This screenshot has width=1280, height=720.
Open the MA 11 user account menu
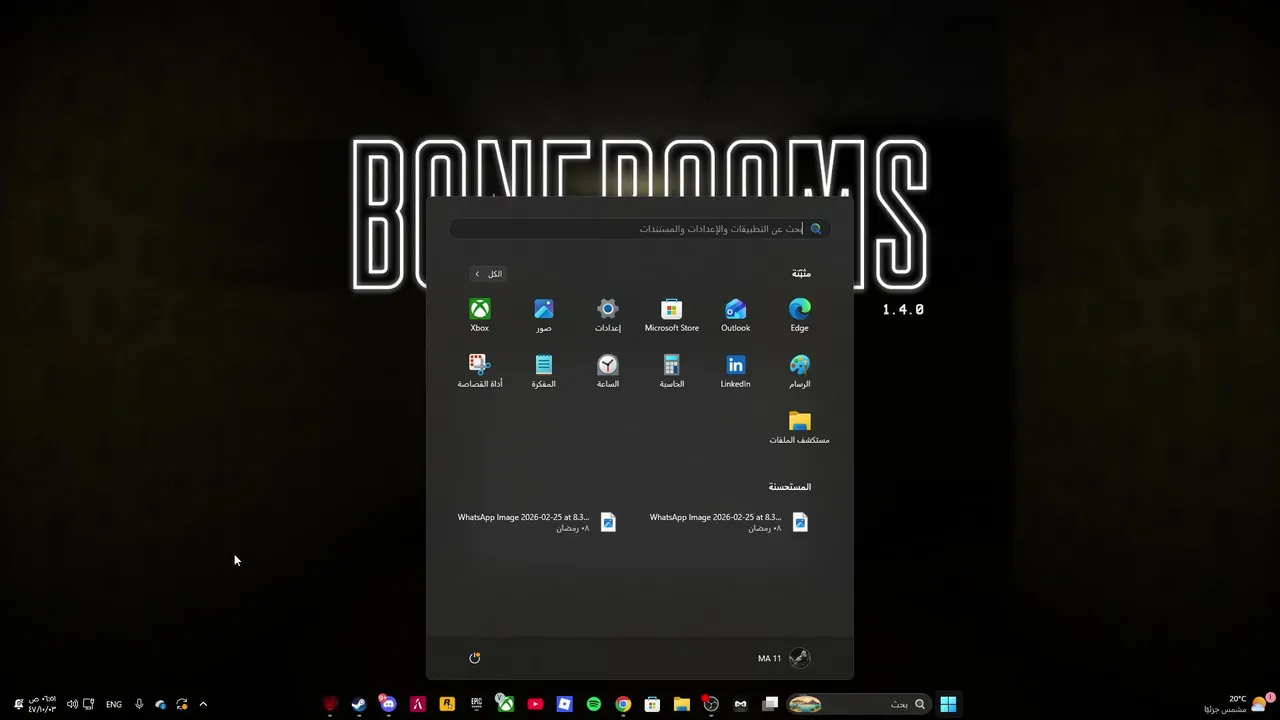(783, 658)
